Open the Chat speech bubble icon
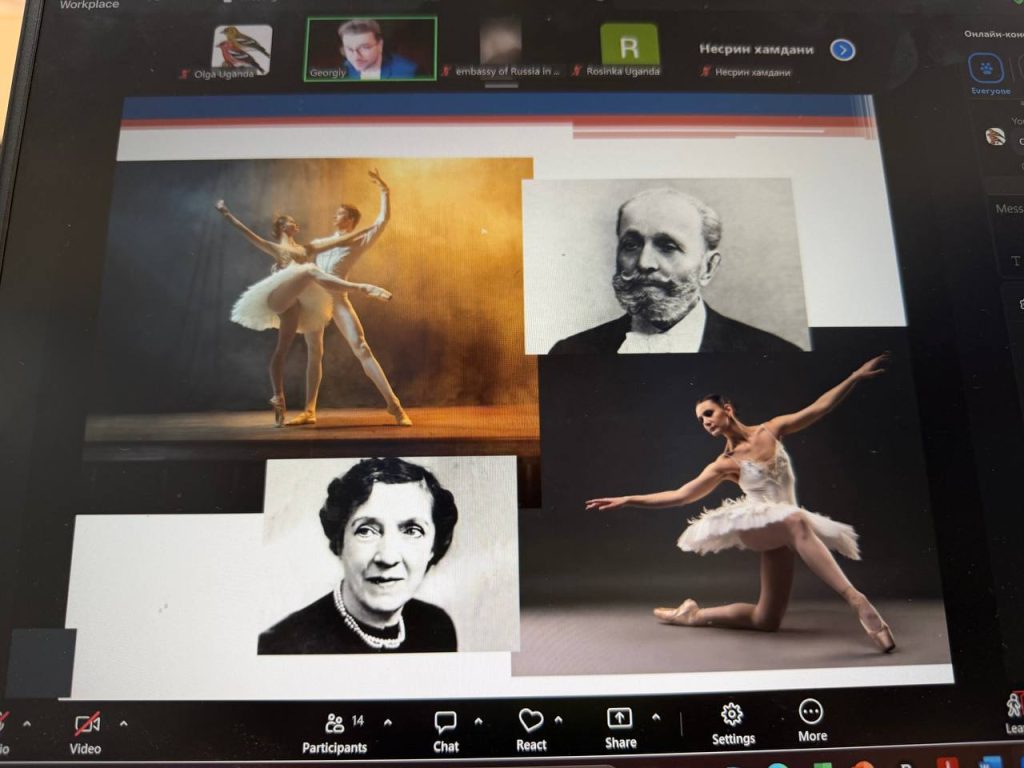The width and height of the screenshot is (1024, 768). pyautogui.click(x=446, y=721)
